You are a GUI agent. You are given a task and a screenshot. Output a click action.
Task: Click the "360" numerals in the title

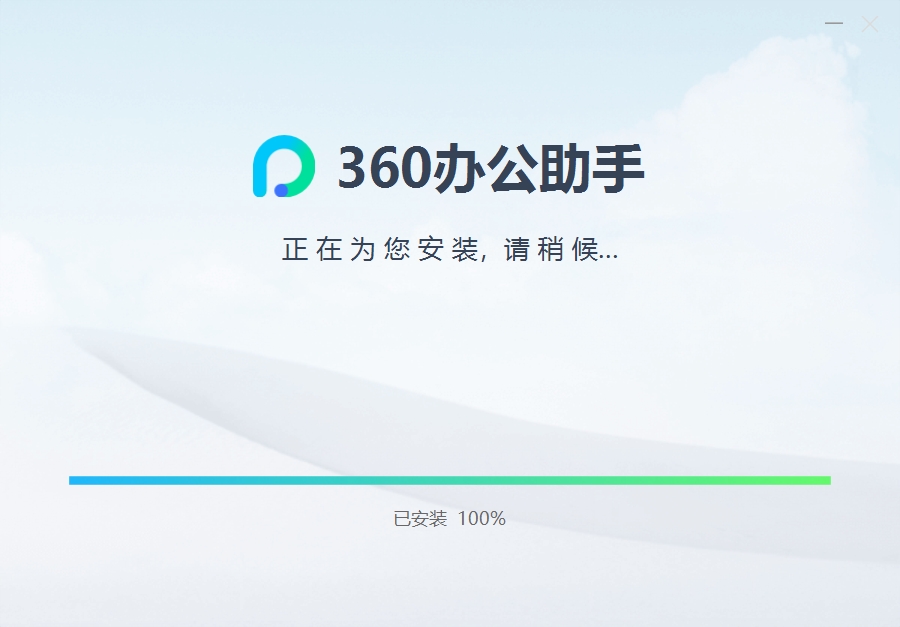point(384,167)
